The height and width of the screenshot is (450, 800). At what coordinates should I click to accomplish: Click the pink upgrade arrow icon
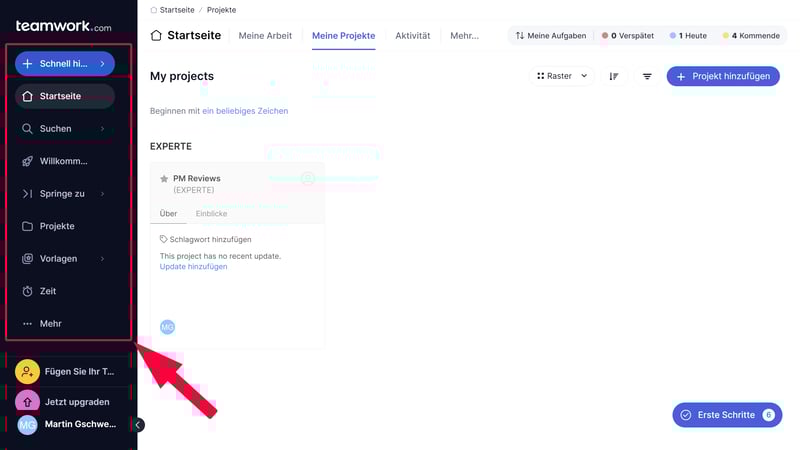tap(28, 402)
